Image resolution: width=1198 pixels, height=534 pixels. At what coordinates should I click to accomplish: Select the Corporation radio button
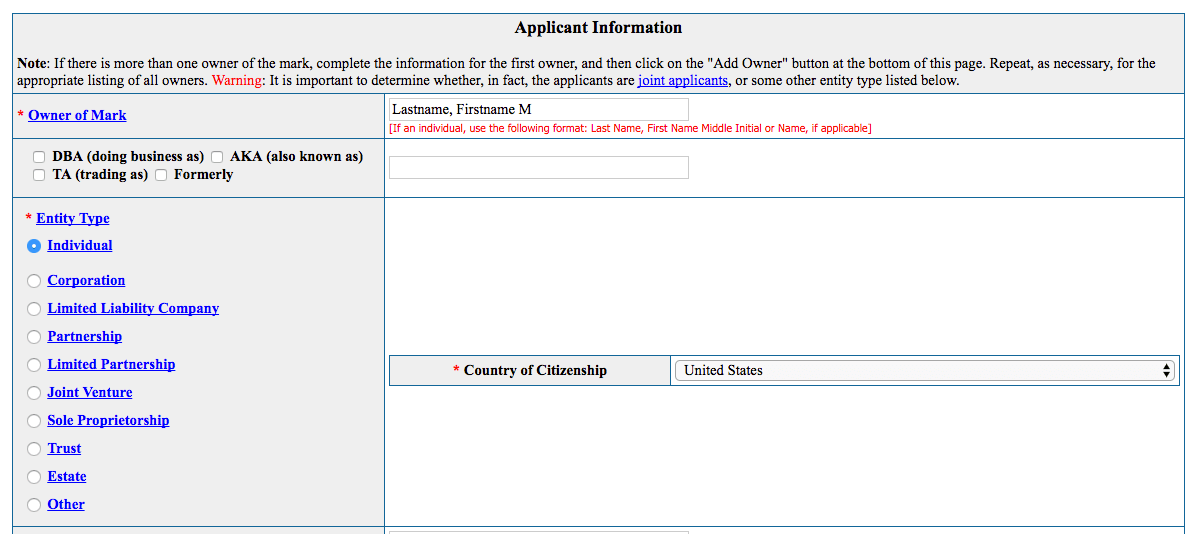34,281
